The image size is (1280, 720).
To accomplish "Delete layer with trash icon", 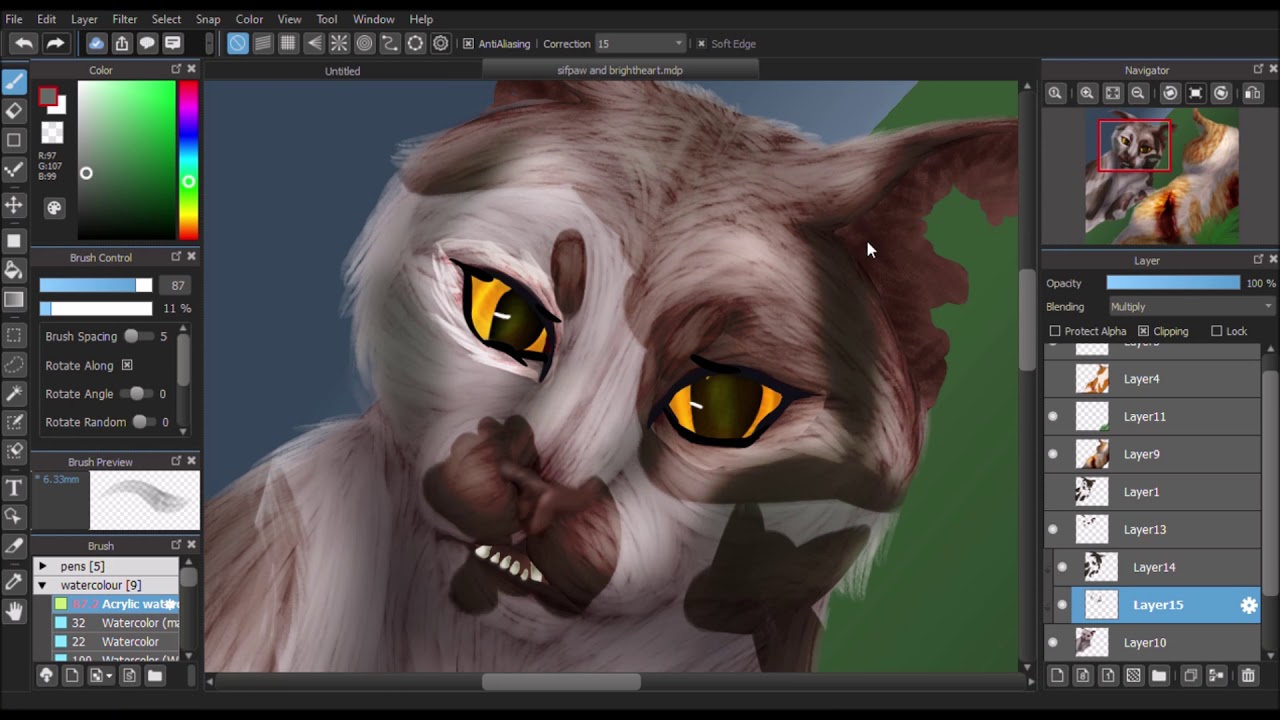I will click(1248, 676).
